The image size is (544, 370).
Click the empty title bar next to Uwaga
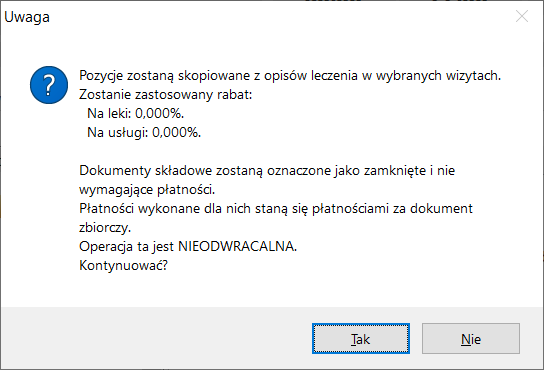278,17
